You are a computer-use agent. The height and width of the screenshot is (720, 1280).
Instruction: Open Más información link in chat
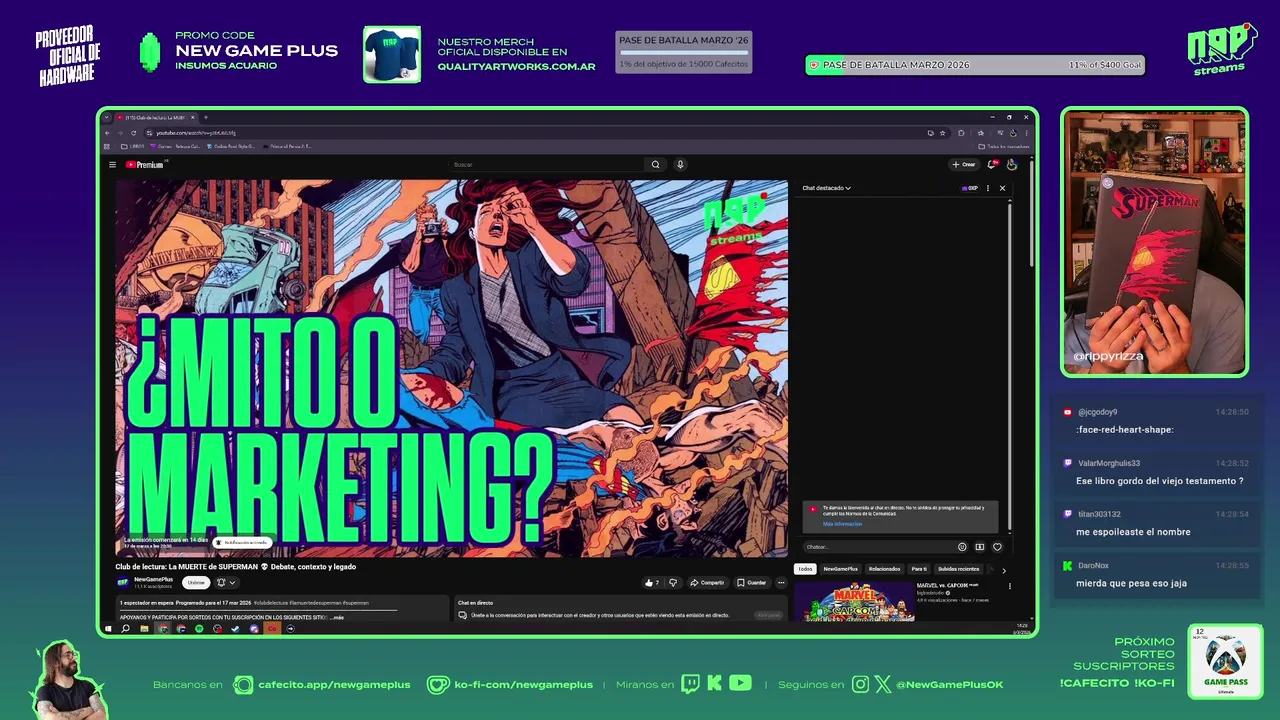click(842, 524)
